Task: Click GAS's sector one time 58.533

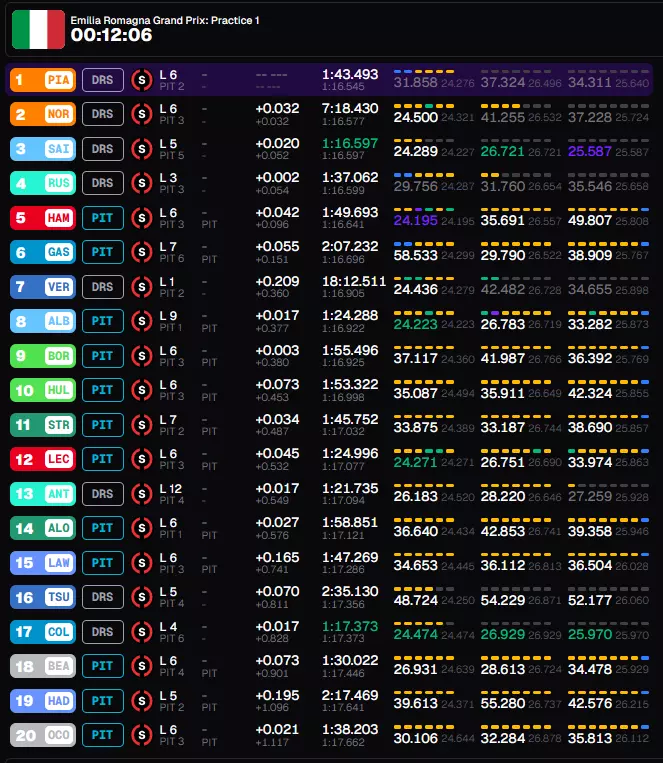Action: (x=415, y=255)
